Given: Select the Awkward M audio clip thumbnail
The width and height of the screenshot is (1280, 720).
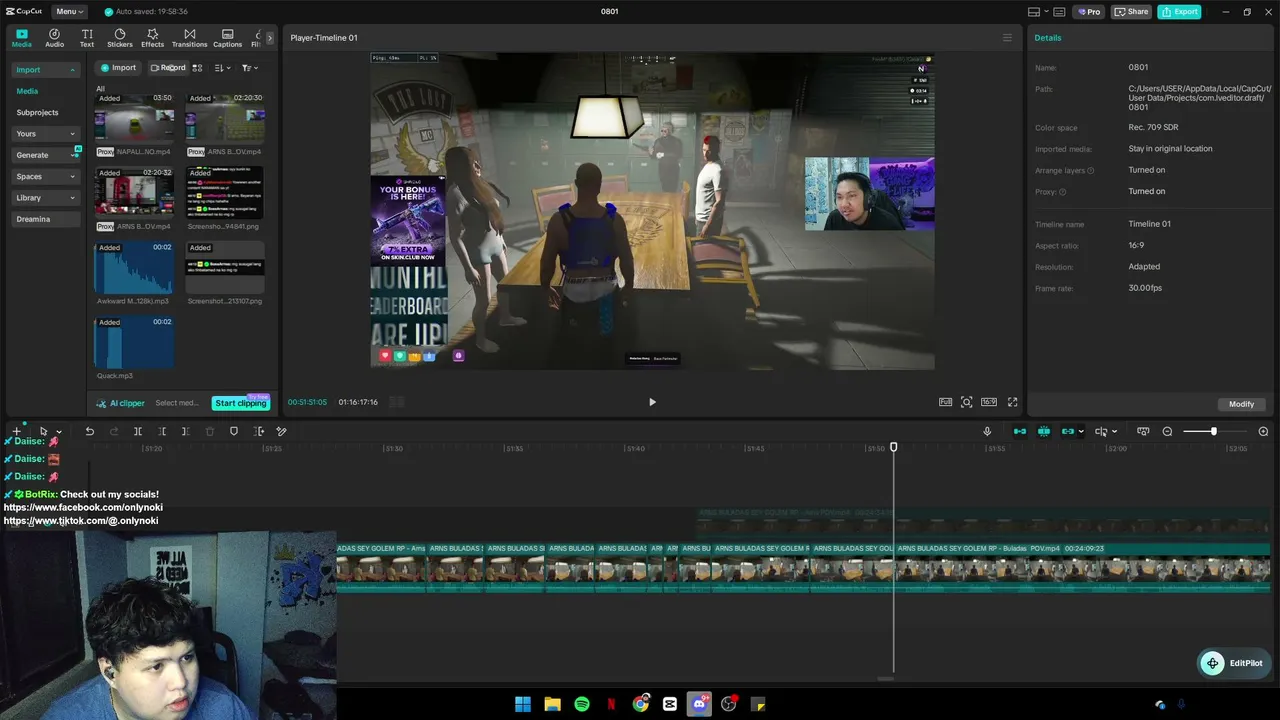Looking at the screenshot, I should coord(134,268).
